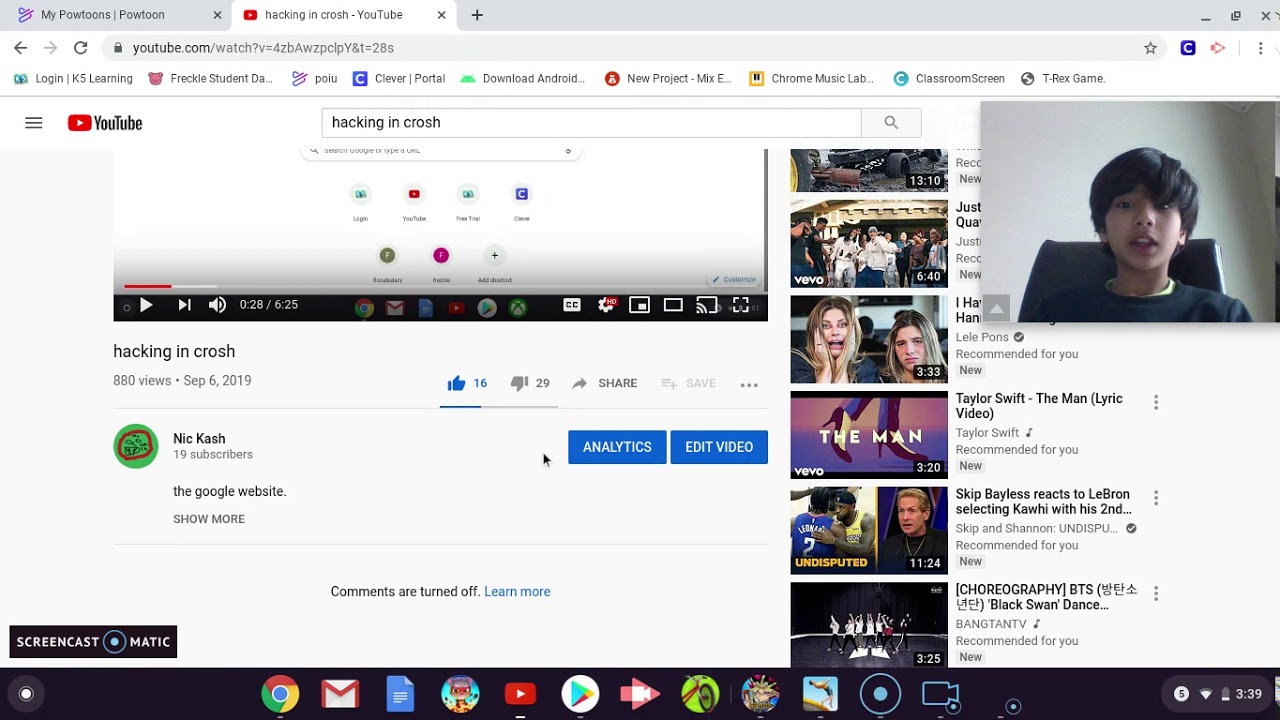Viewport: 1280px width, 720px height.
Task: Click the ChromeOS launcher button
Action: point(26,694)
